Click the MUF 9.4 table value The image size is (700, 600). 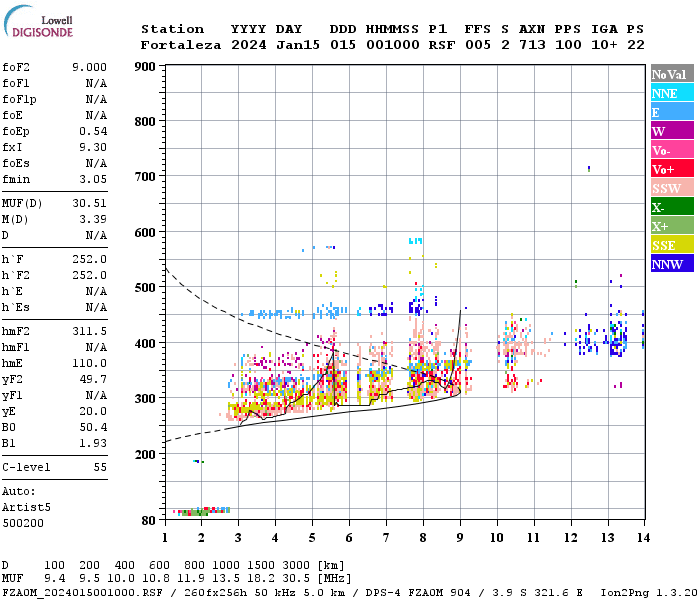point(54,579)
